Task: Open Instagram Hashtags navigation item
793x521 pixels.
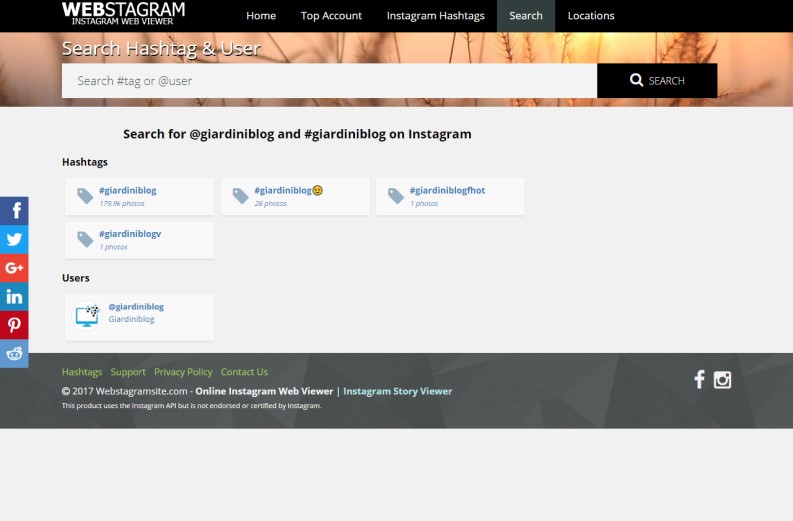Action: click(x=435, y=16)
